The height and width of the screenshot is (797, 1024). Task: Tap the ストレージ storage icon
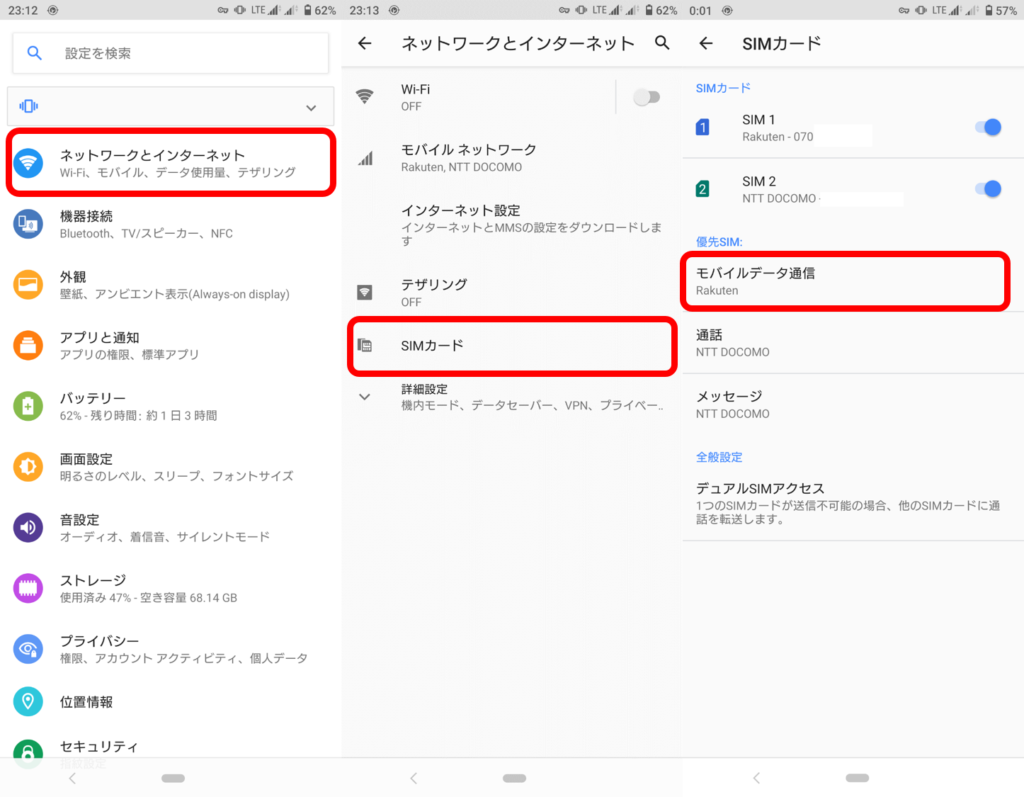pos(28,588)
